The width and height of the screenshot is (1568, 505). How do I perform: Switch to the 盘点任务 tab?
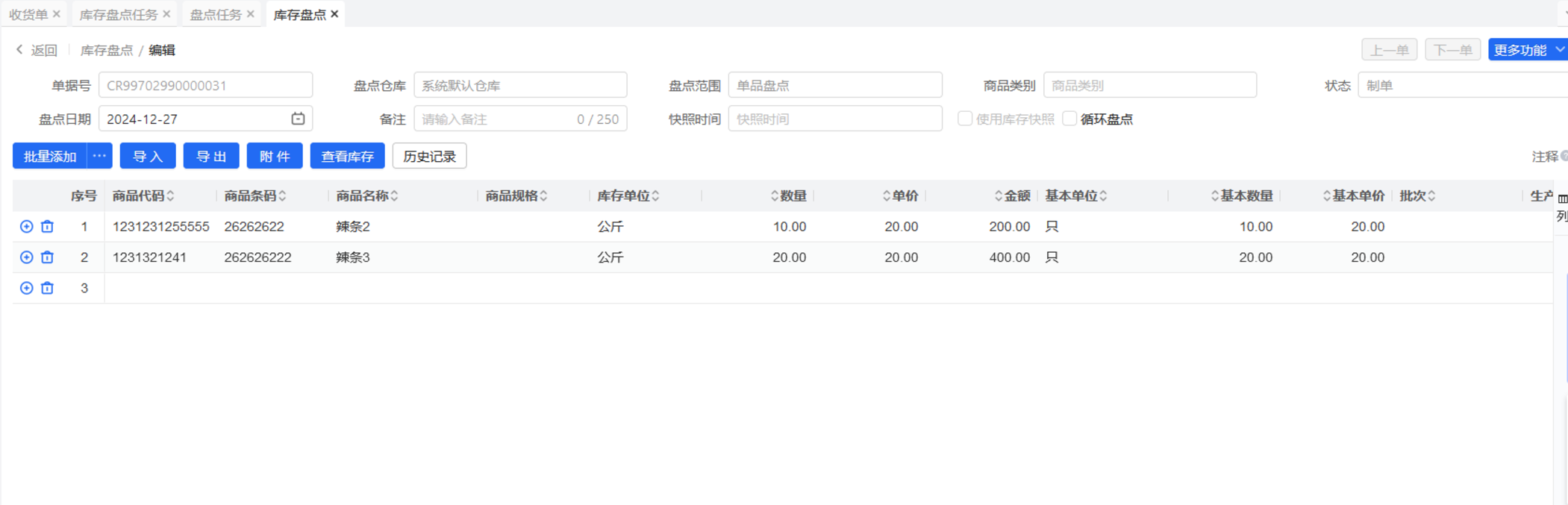215,14
